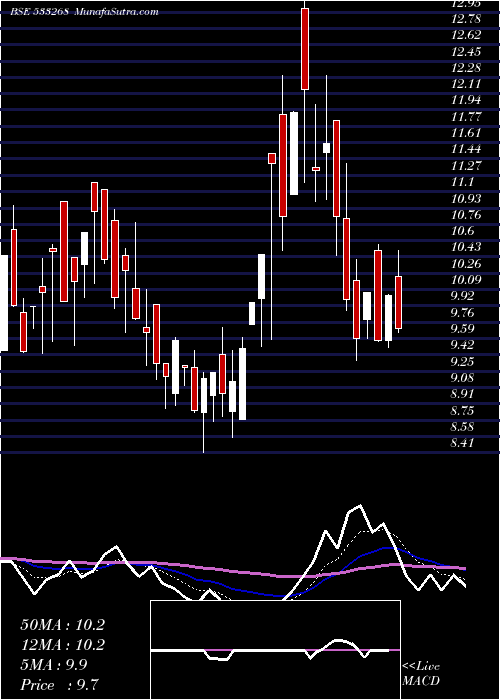The height and width of the screenshot is (700, 500).
Task: Select the 9.92 price axis label
Action: point(462,296)
